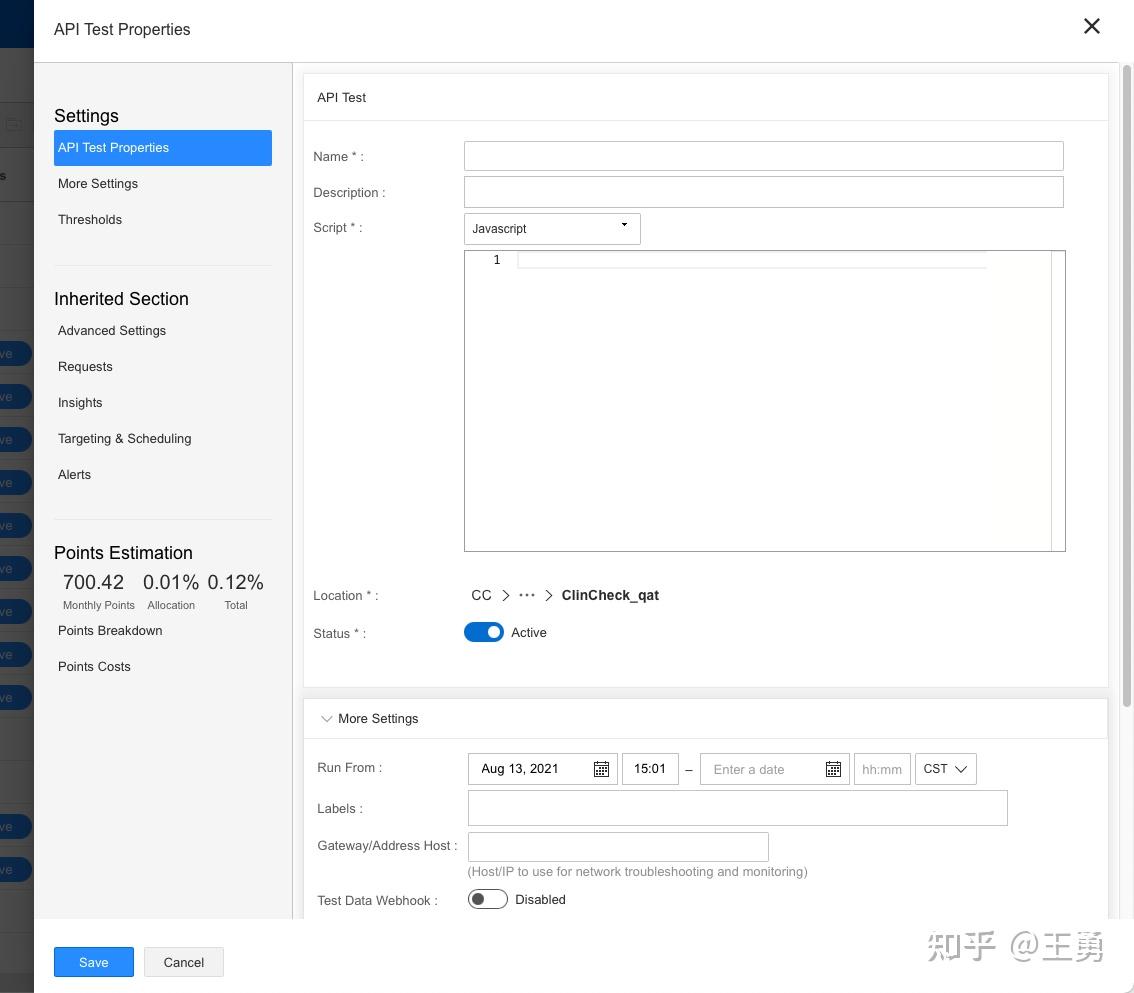This screenshot has height=993, width=1134.
Task: Cancel the API test edits
Action: pyautogui.click(x=183, y=961)
